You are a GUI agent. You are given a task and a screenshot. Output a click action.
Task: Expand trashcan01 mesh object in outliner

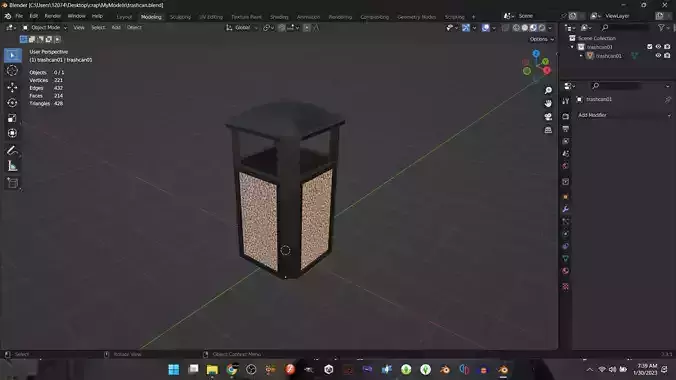coord(581,56)
